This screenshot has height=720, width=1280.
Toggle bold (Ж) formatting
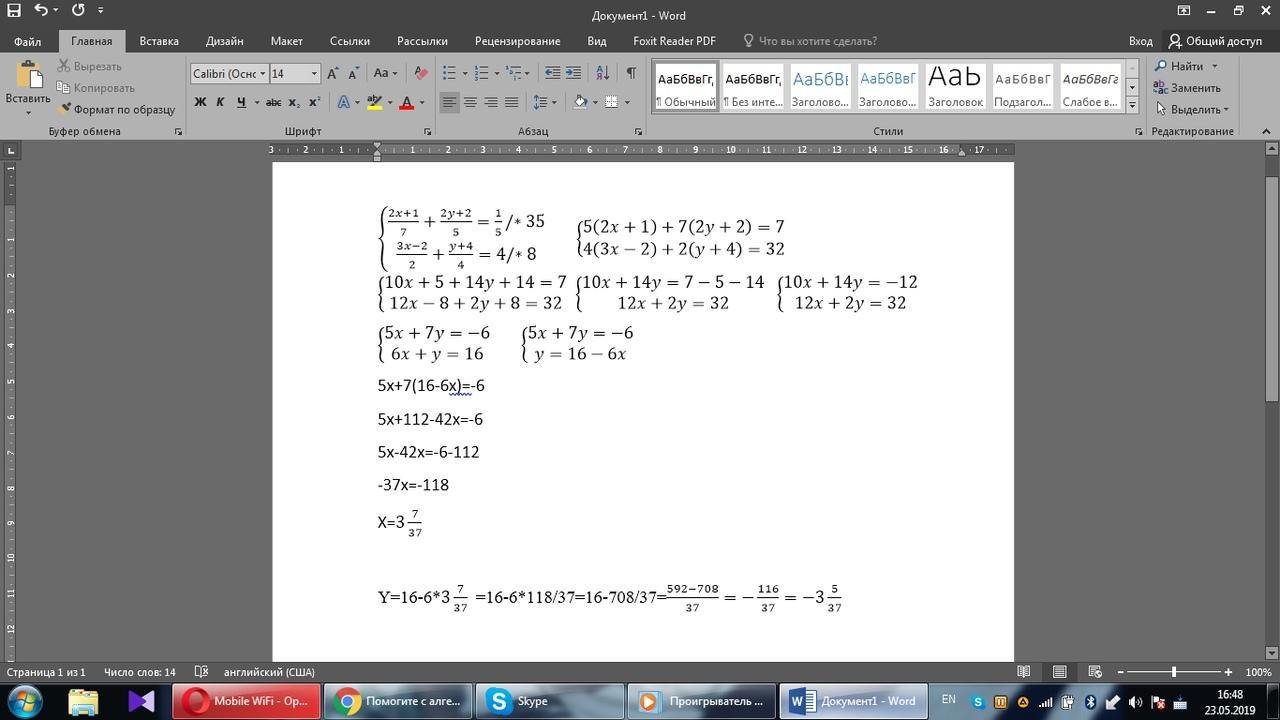(200, 102)
